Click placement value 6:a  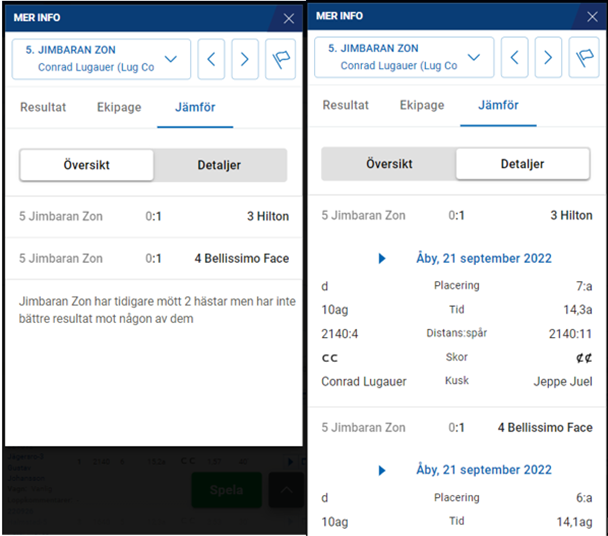[584, 498]
